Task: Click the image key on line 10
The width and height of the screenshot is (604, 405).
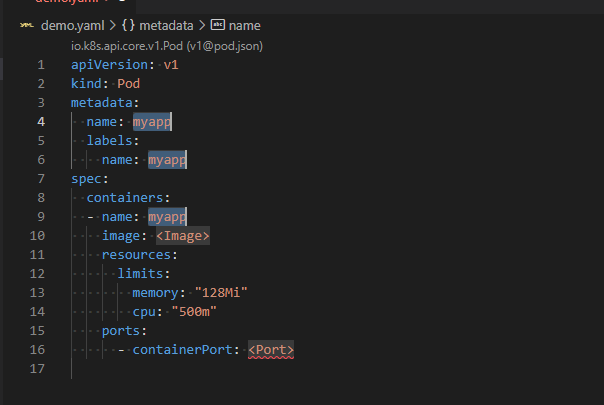Action: tap(121, 236)
